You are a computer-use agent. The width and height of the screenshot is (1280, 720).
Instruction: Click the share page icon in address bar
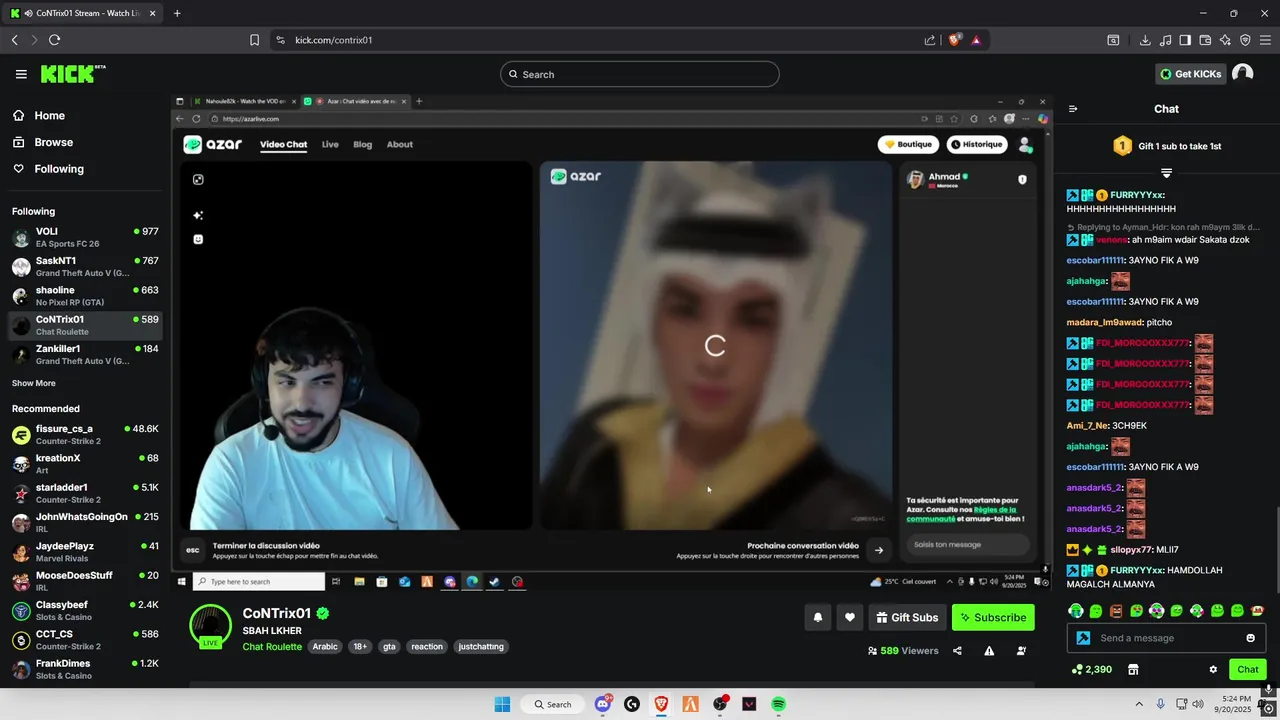[x=930, y=40]
